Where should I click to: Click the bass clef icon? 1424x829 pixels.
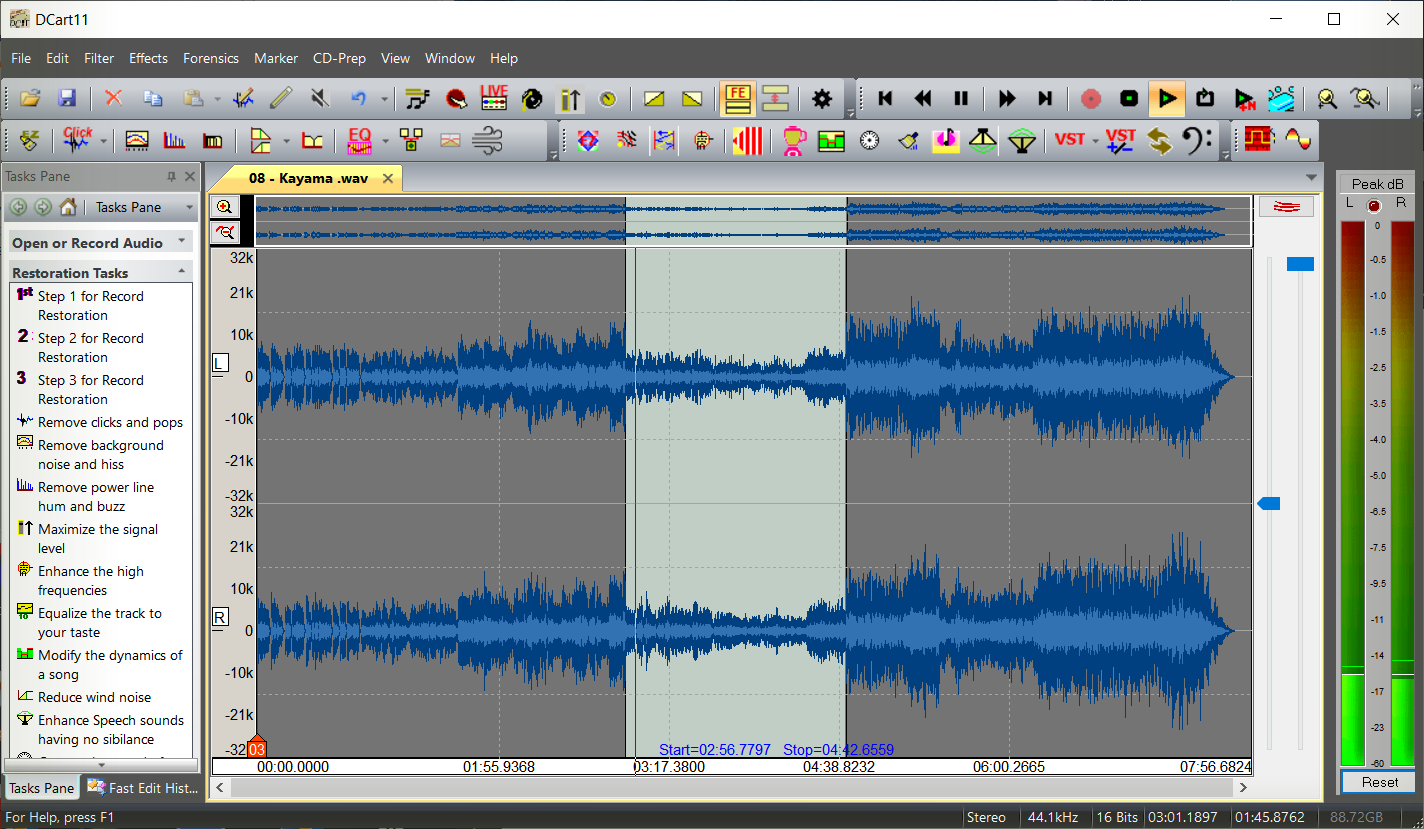click(1197, 140)
